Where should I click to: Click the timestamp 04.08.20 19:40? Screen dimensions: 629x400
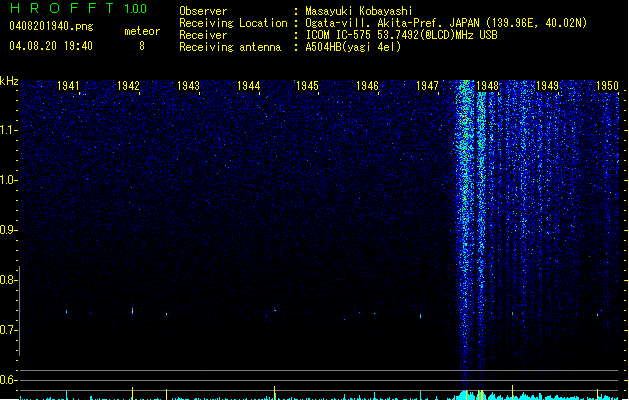(51, 46)
